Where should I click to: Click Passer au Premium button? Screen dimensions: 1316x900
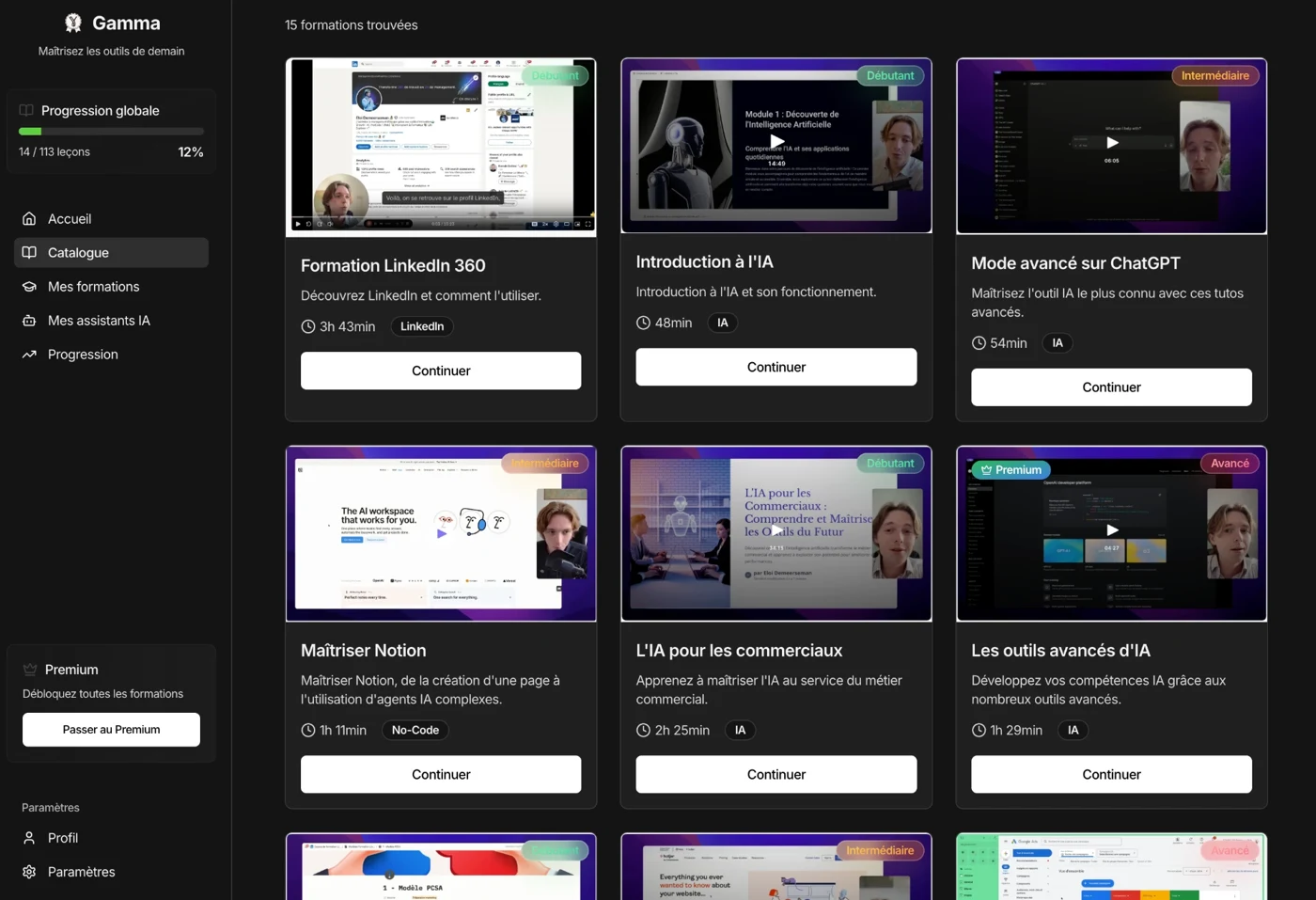coord(111,729)
